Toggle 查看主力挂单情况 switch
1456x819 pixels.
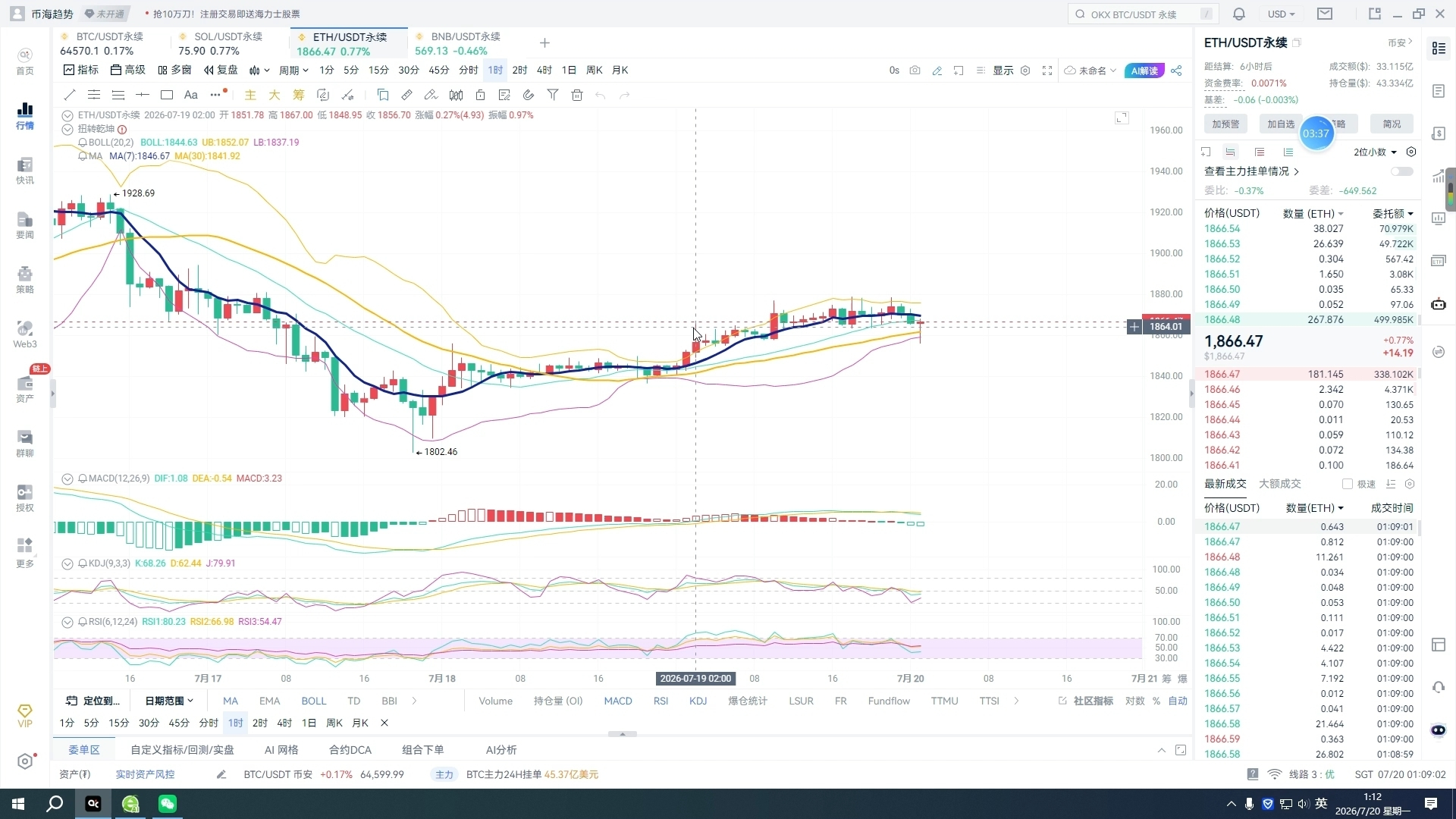pyautogui.click(x=1402, y=171)
